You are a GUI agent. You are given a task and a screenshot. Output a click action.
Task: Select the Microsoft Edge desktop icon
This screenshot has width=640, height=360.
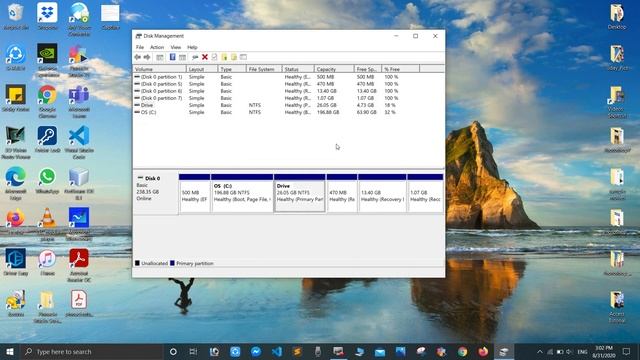click(x=16, y=183)
